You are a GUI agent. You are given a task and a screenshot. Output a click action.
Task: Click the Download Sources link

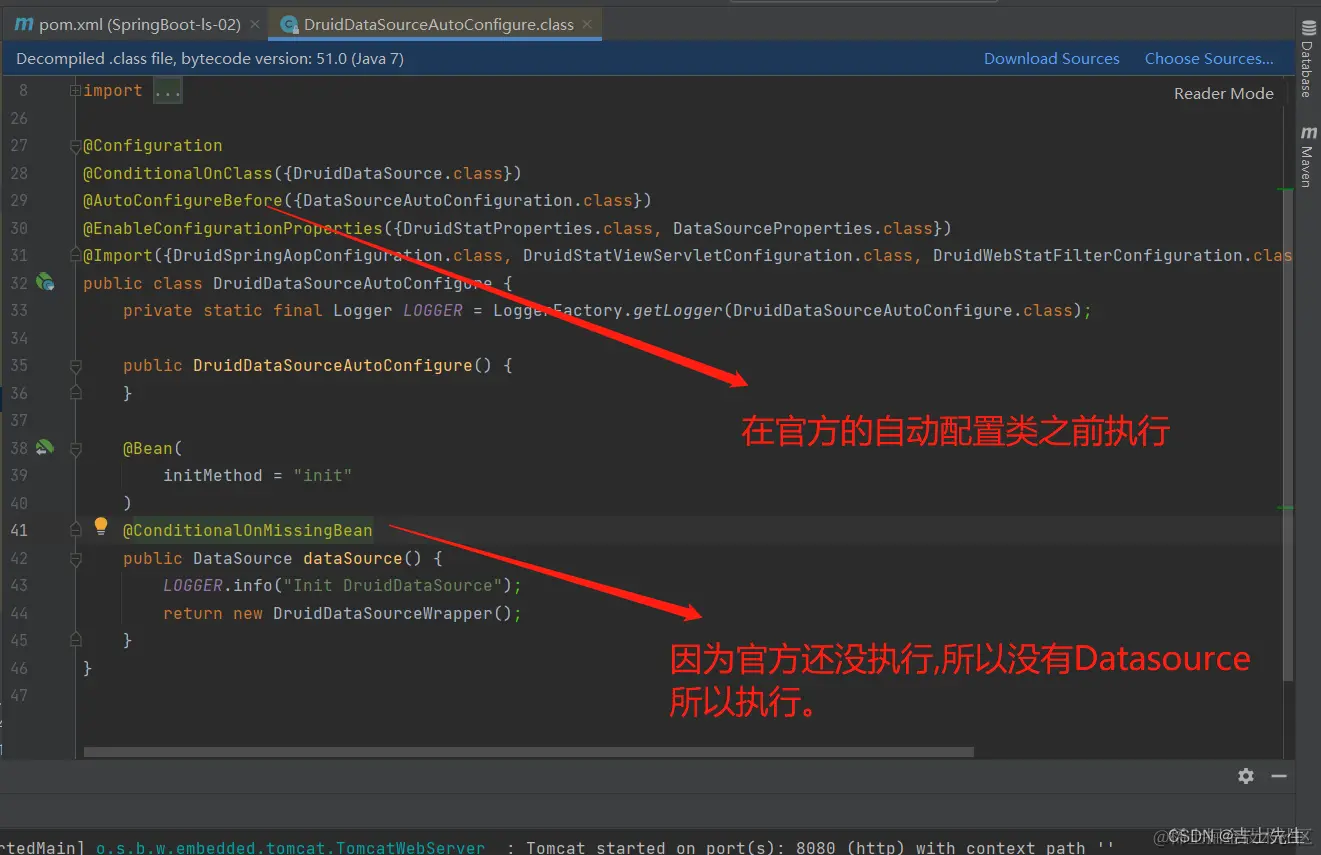(1051, 59)
